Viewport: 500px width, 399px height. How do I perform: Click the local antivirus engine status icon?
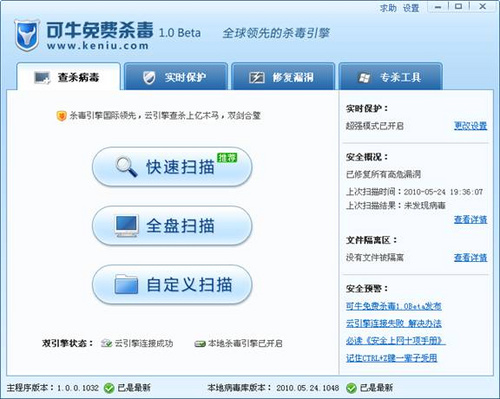[x=200, y=343]
